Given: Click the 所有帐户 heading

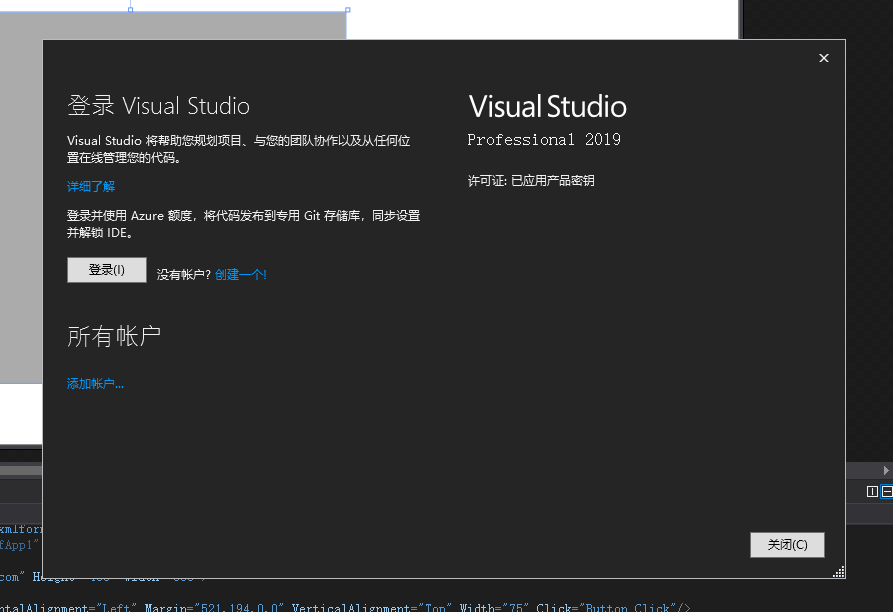Looking at the screenshot, I should pyautogui.click(x=114, y=336).
